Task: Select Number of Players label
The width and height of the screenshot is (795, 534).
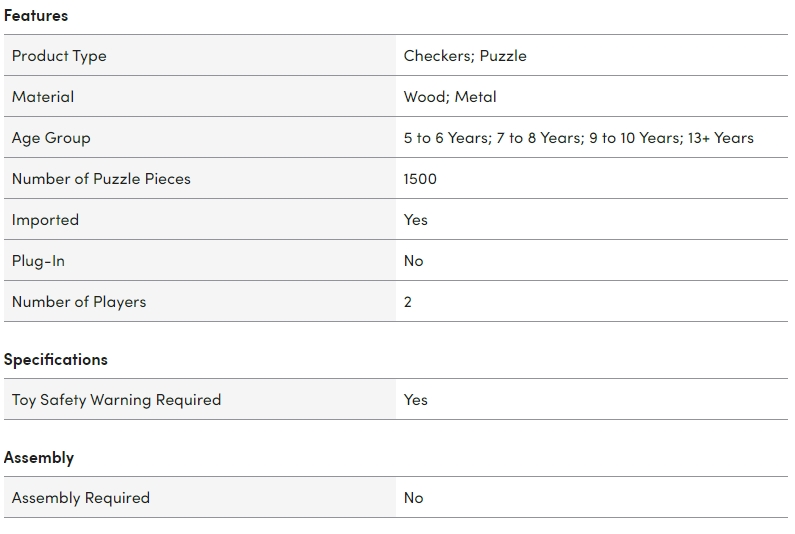Action: (x=79, y=302)
